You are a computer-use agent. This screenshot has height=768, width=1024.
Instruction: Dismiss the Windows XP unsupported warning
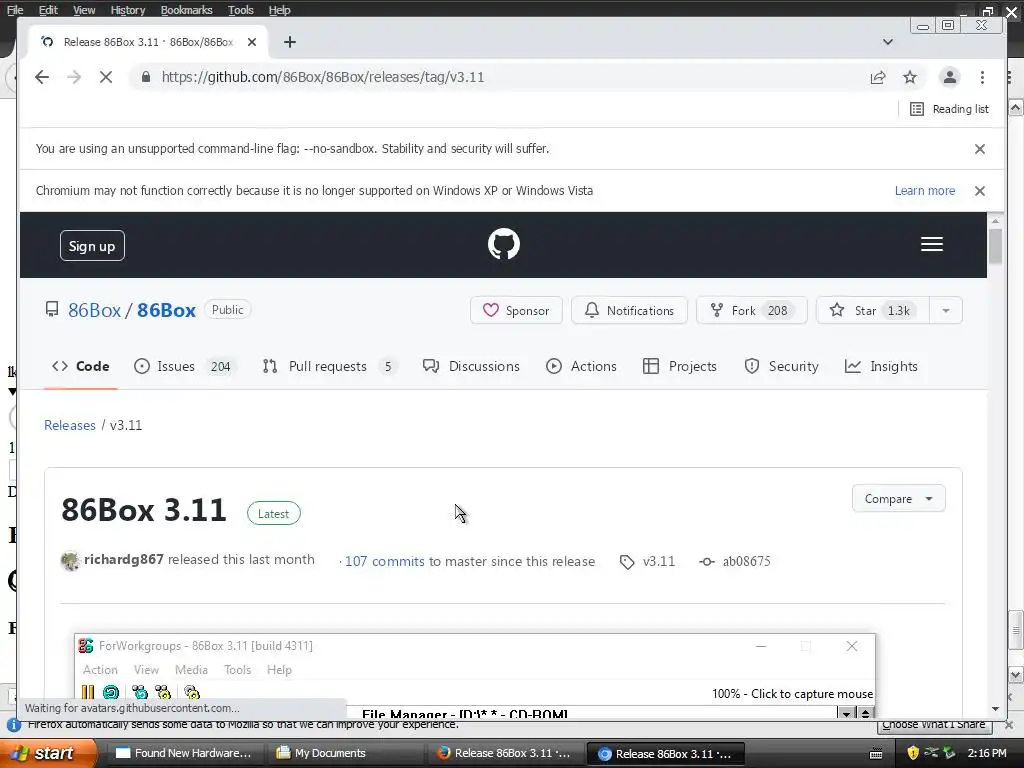pyautogui.click(x=980, y=191)
